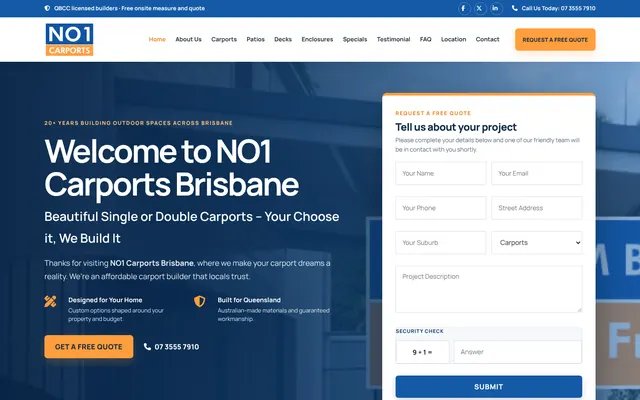Click the phone icon beside Call Us Today
Image resolution: width=640 pixels, height=400 pixels.
[515, 8]
